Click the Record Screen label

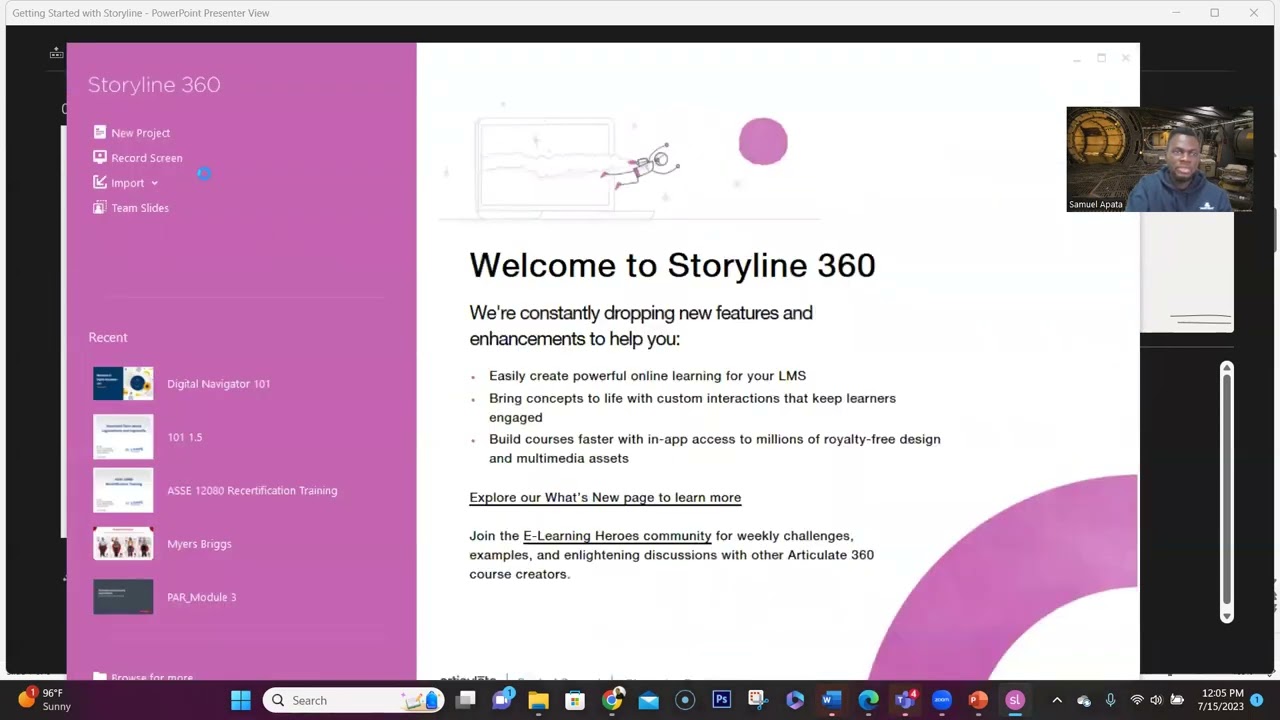click(146, 158)
